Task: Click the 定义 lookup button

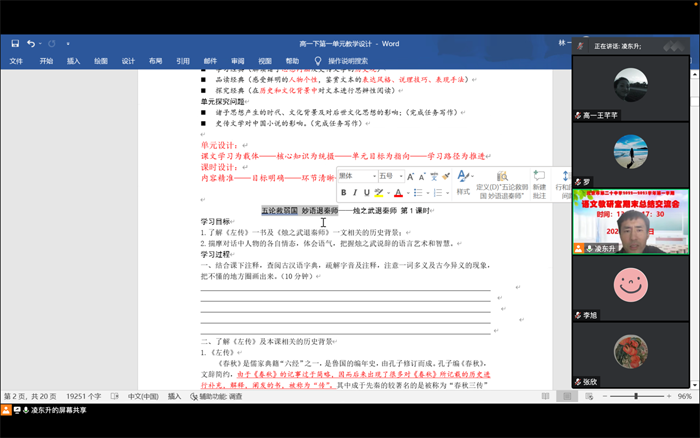Action: point(502,184)
